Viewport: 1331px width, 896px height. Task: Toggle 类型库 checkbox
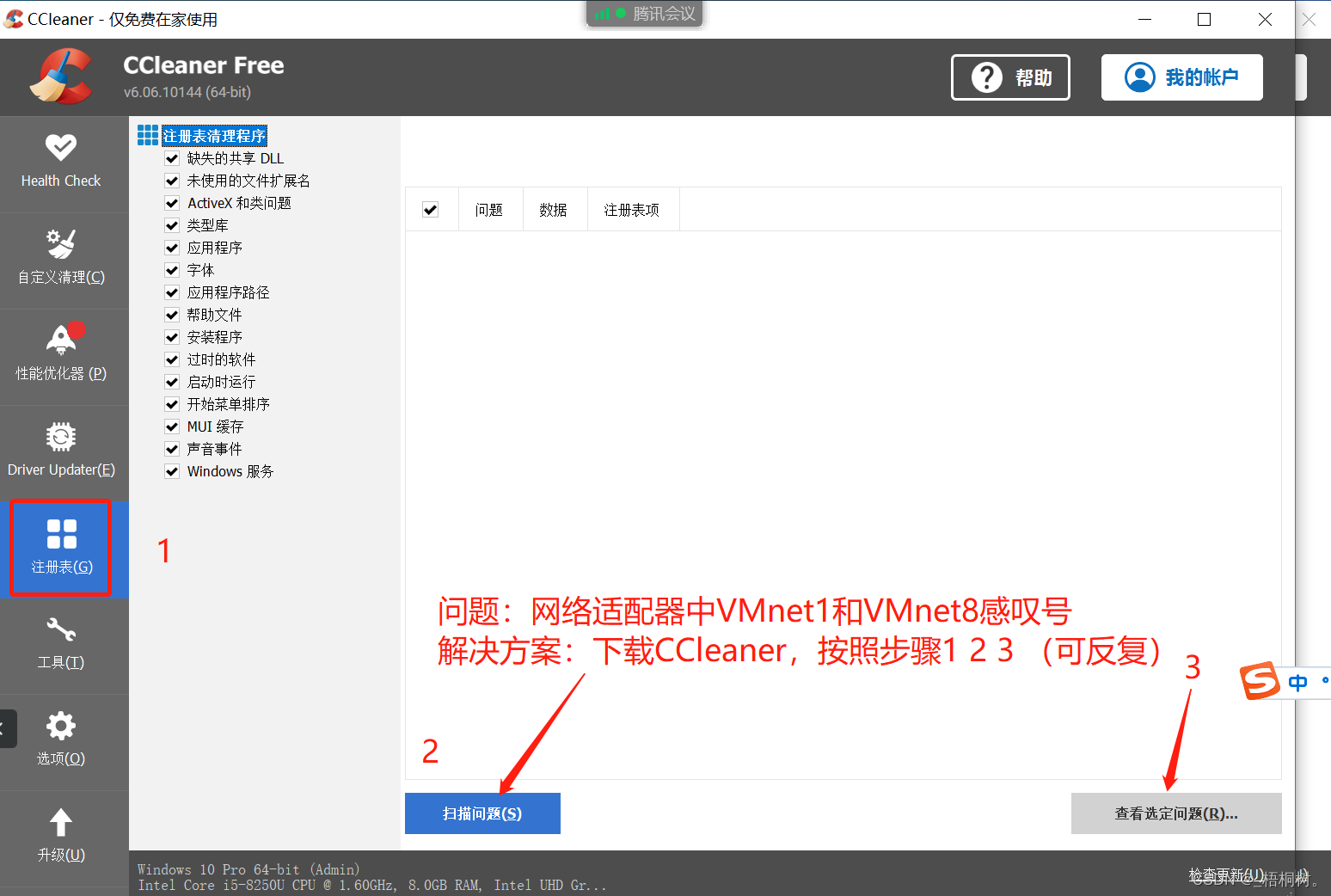pos(172,225)
